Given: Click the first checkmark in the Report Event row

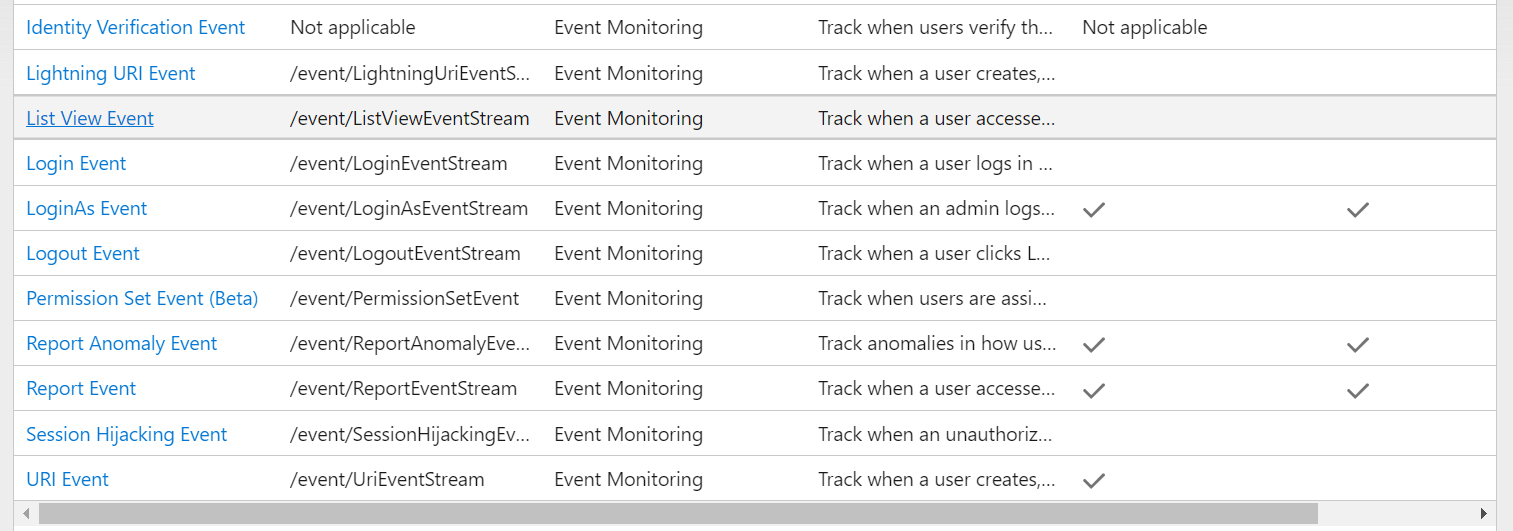Looking at the screenshot, I should click(1094, 390).
